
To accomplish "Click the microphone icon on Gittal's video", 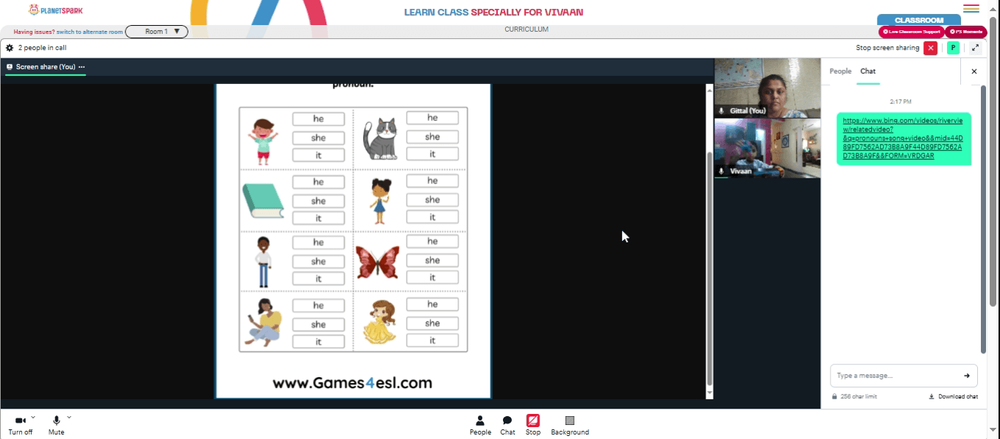I will coord(721,110).
